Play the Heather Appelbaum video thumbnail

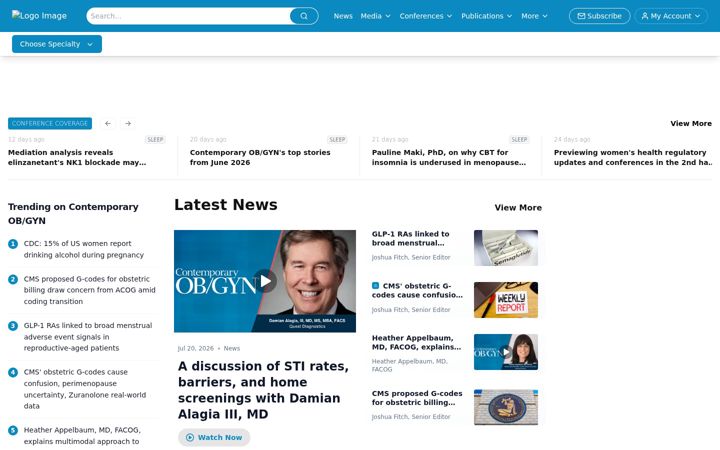[x=506, y=352]
